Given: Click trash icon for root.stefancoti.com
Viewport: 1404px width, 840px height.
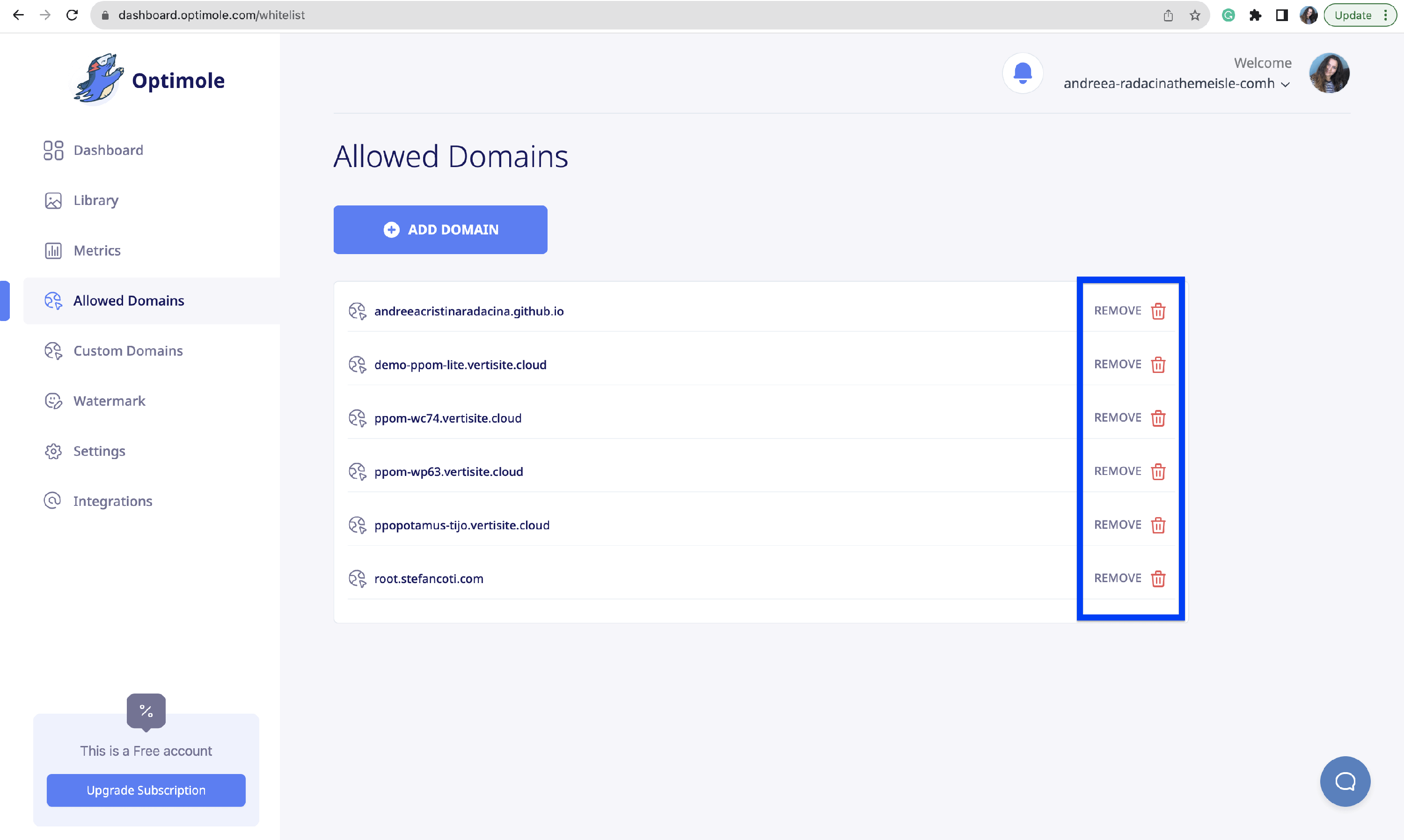Looking at the screenshot, I should (1158, 578).
